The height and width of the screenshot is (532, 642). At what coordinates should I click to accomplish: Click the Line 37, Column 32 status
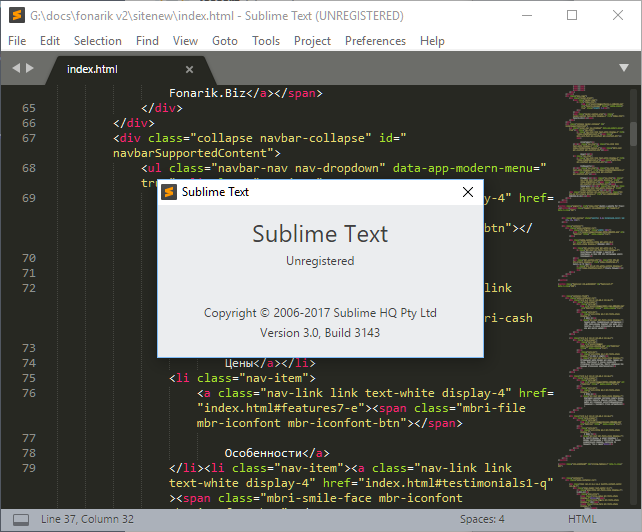pos(87,519)
